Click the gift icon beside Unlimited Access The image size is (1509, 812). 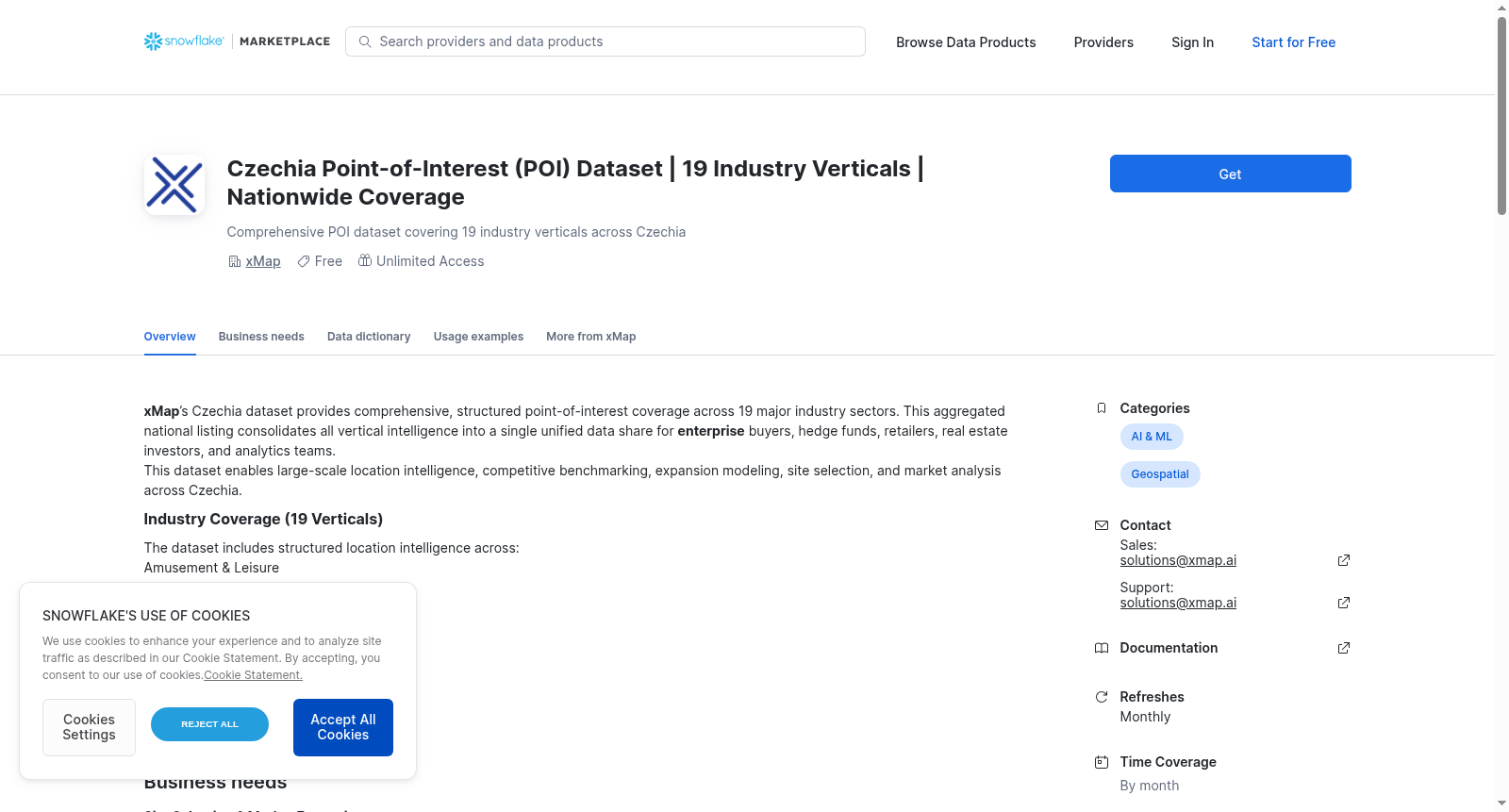pos(365,260)
